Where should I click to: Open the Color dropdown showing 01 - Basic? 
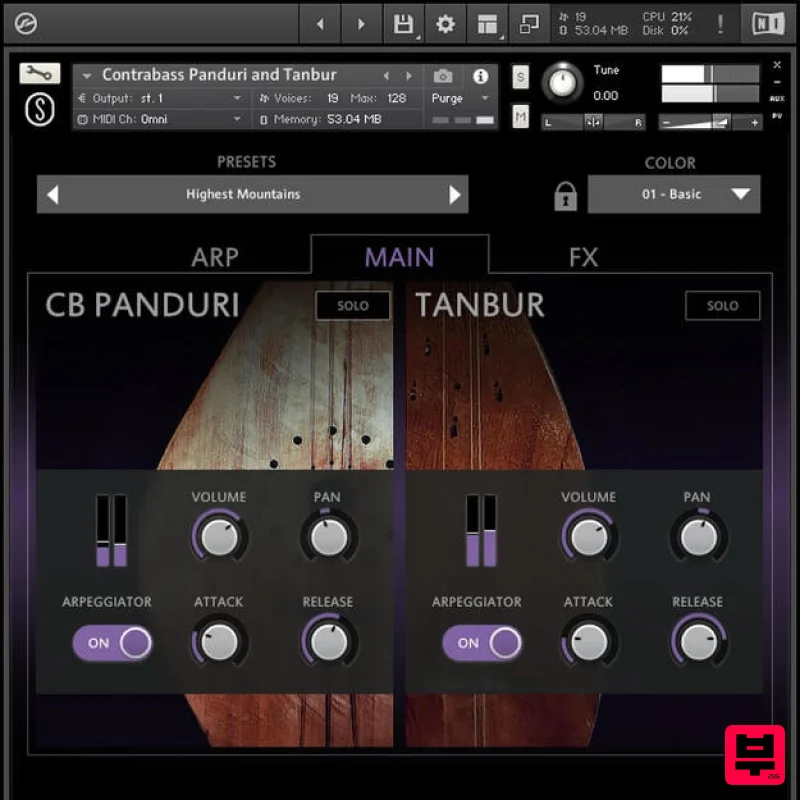pos(674,194)
